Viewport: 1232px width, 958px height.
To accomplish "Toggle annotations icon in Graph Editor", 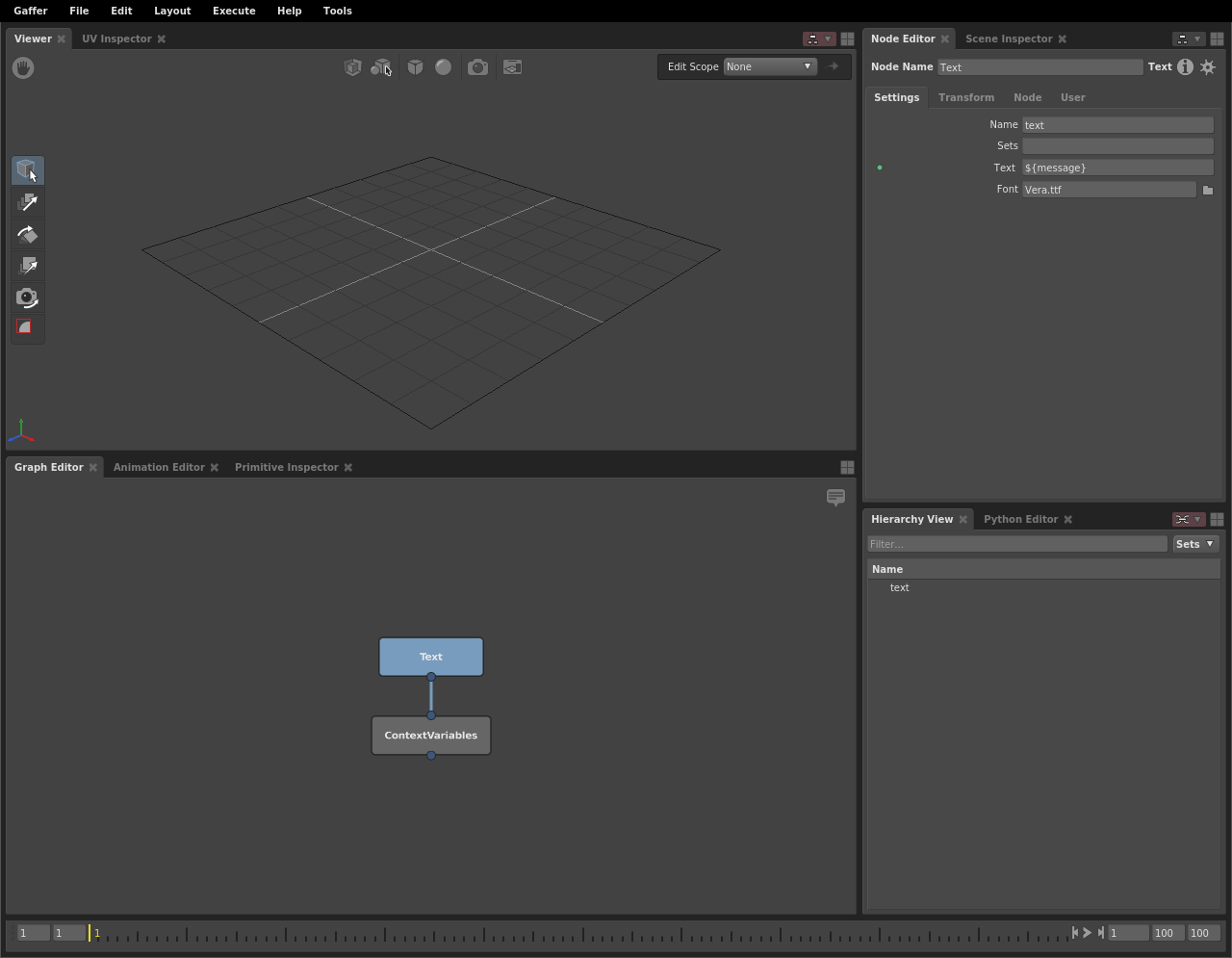I will (x=835, y=497).
